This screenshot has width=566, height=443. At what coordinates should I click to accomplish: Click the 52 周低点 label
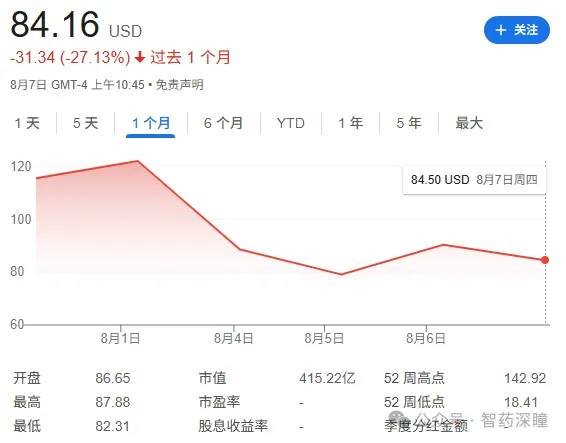pyautogui.click(x=414, y=402)
